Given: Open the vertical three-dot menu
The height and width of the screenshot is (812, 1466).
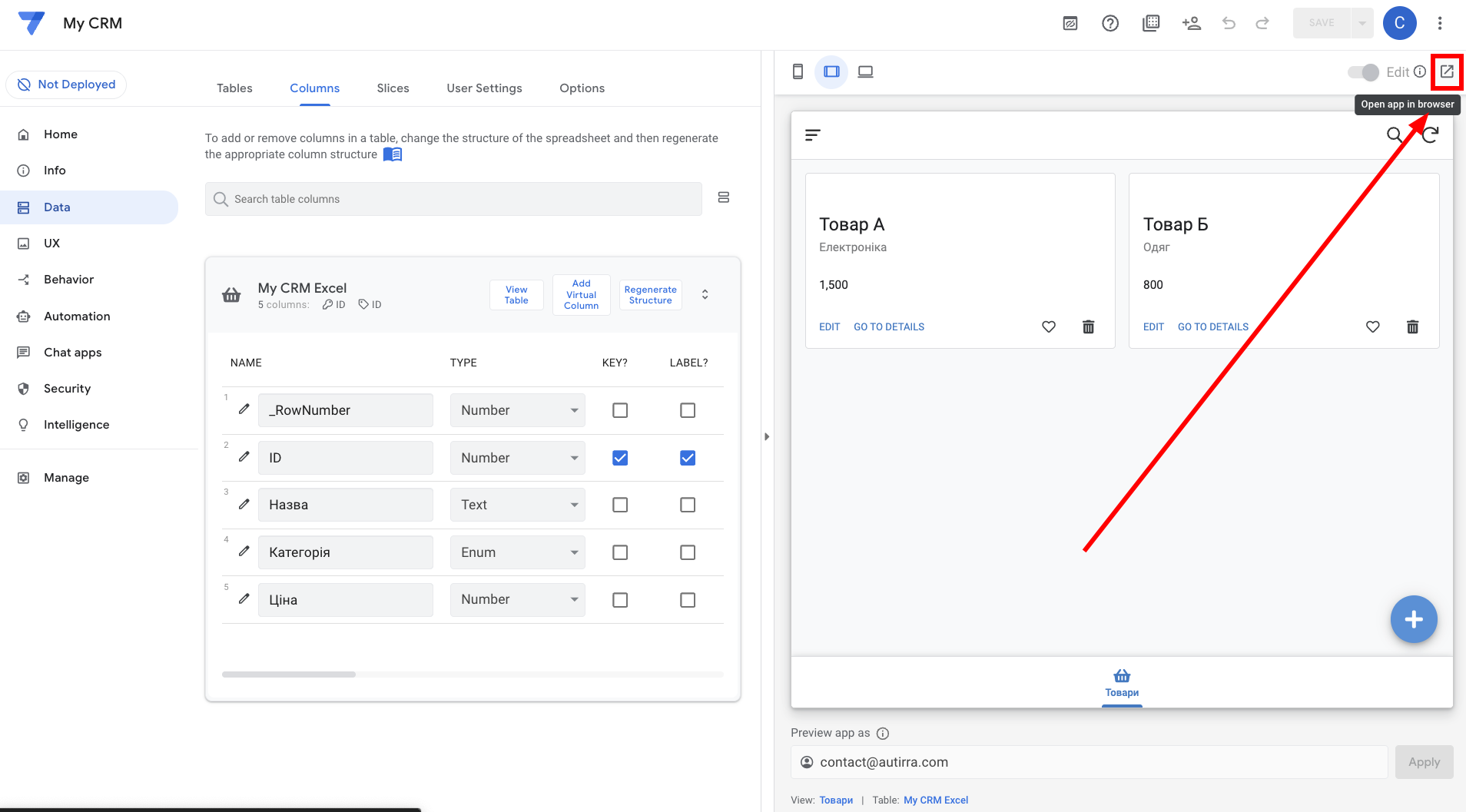Looking at the screenshot, I should coord(1440,23).
